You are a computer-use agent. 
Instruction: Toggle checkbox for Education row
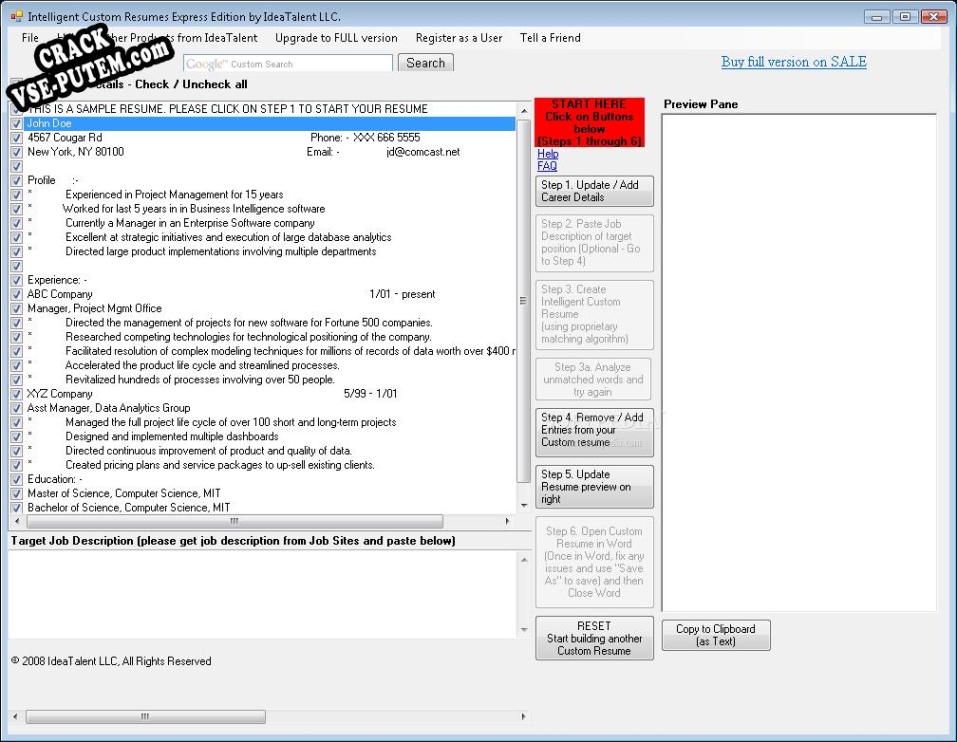point(16,480)
